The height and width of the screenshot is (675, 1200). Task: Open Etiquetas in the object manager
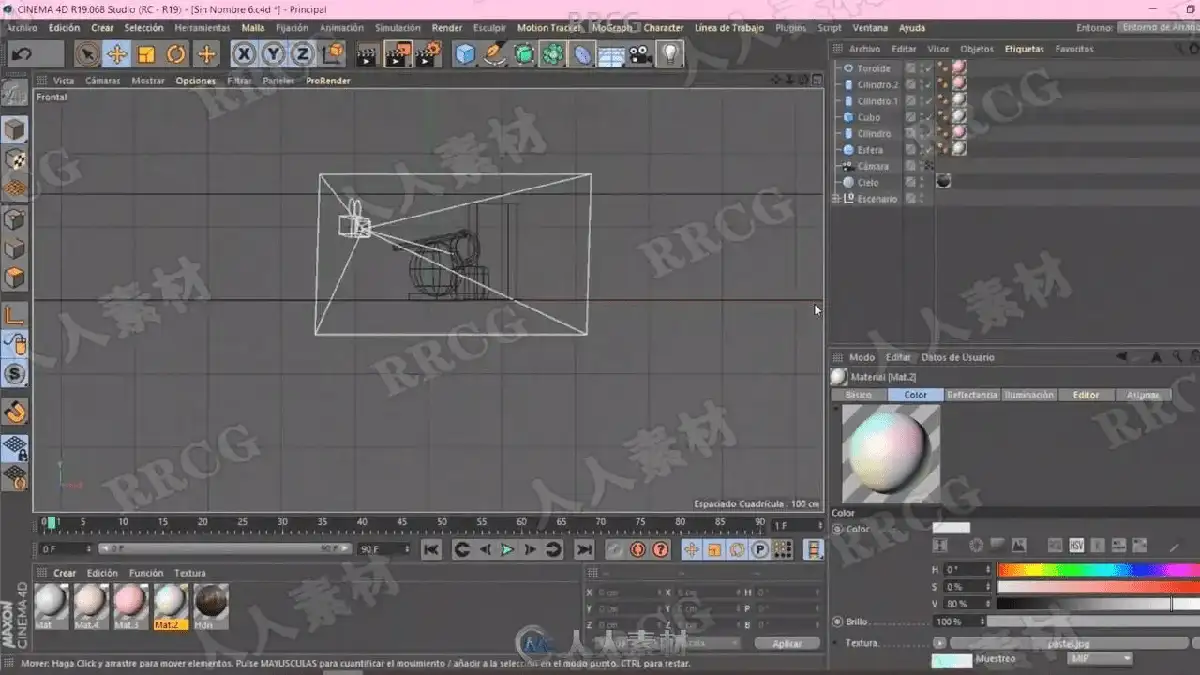(x=1024, y=49)
